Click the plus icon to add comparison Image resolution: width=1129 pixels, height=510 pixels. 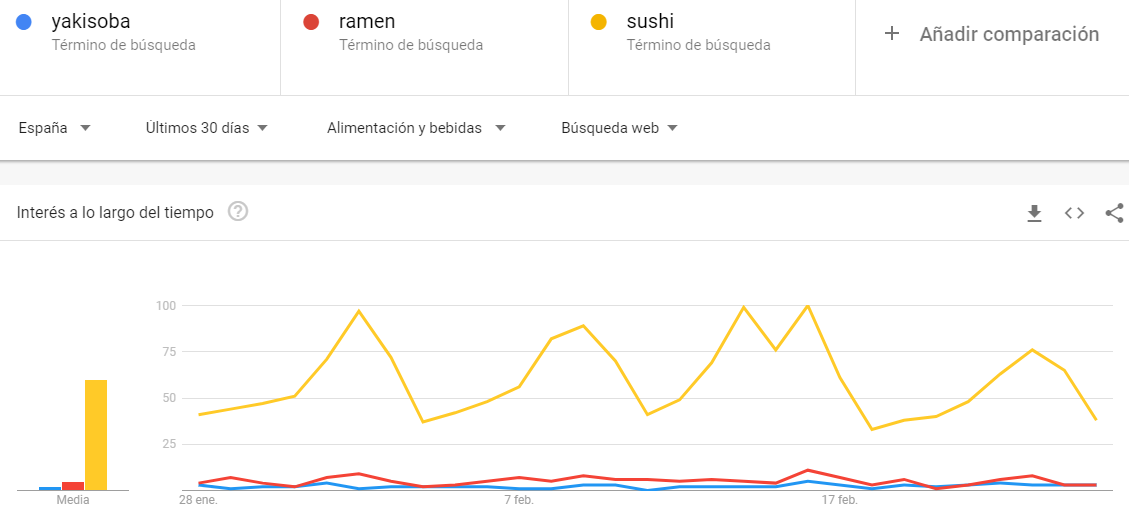point(891,34)
